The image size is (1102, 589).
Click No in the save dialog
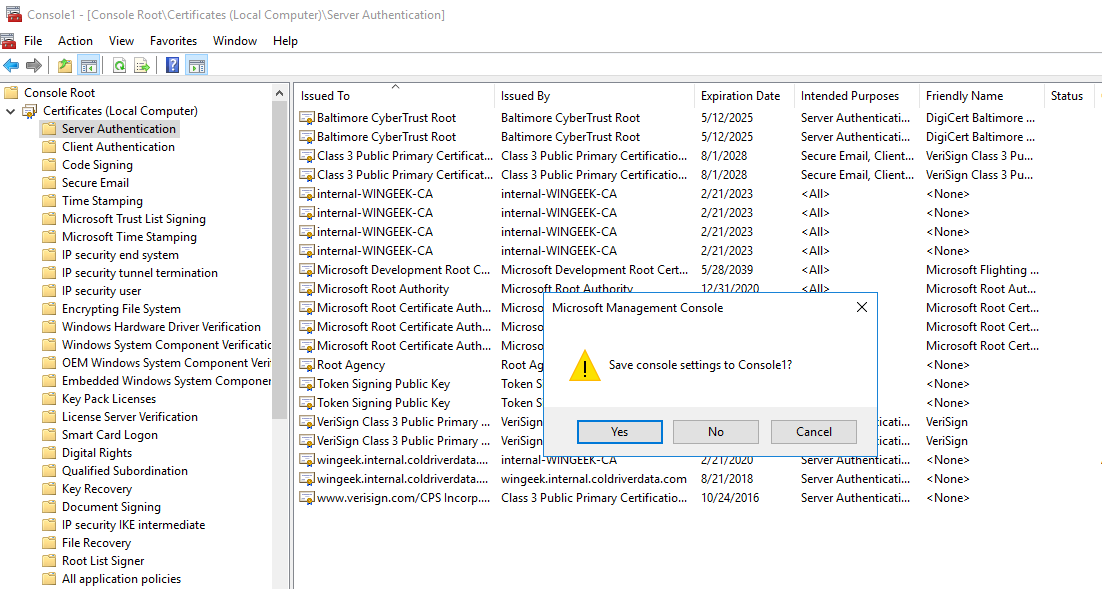click(715, 432)
